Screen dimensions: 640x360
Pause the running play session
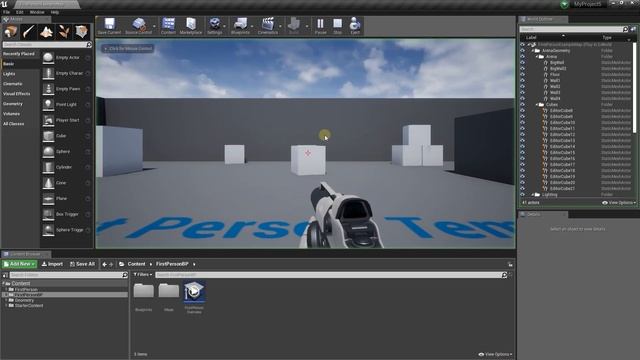coord(321,26)
